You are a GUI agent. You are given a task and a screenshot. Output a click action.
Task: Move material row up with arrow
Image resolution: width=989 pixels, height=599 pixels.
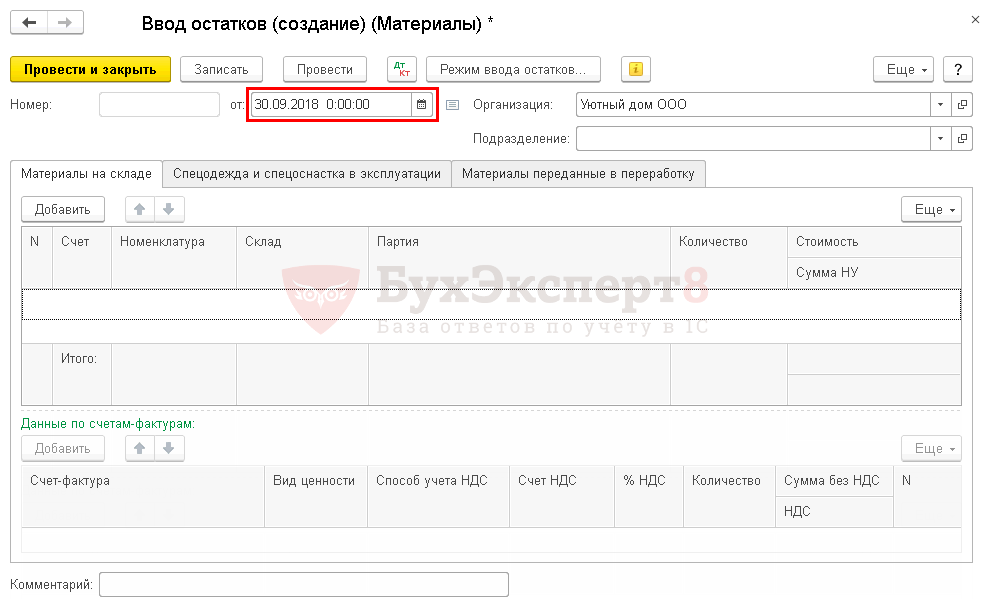tap(140, 209)
